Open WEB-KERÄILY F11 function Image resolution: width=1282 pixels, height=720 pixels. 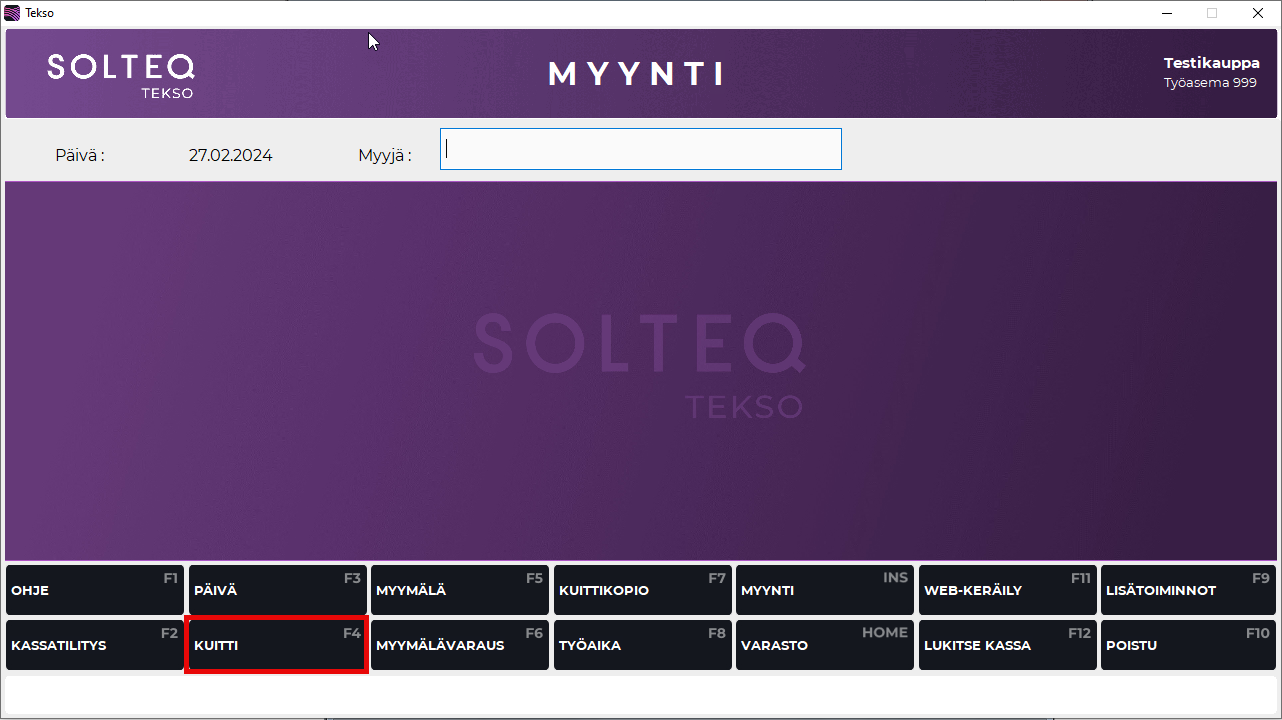(1007, 590)
